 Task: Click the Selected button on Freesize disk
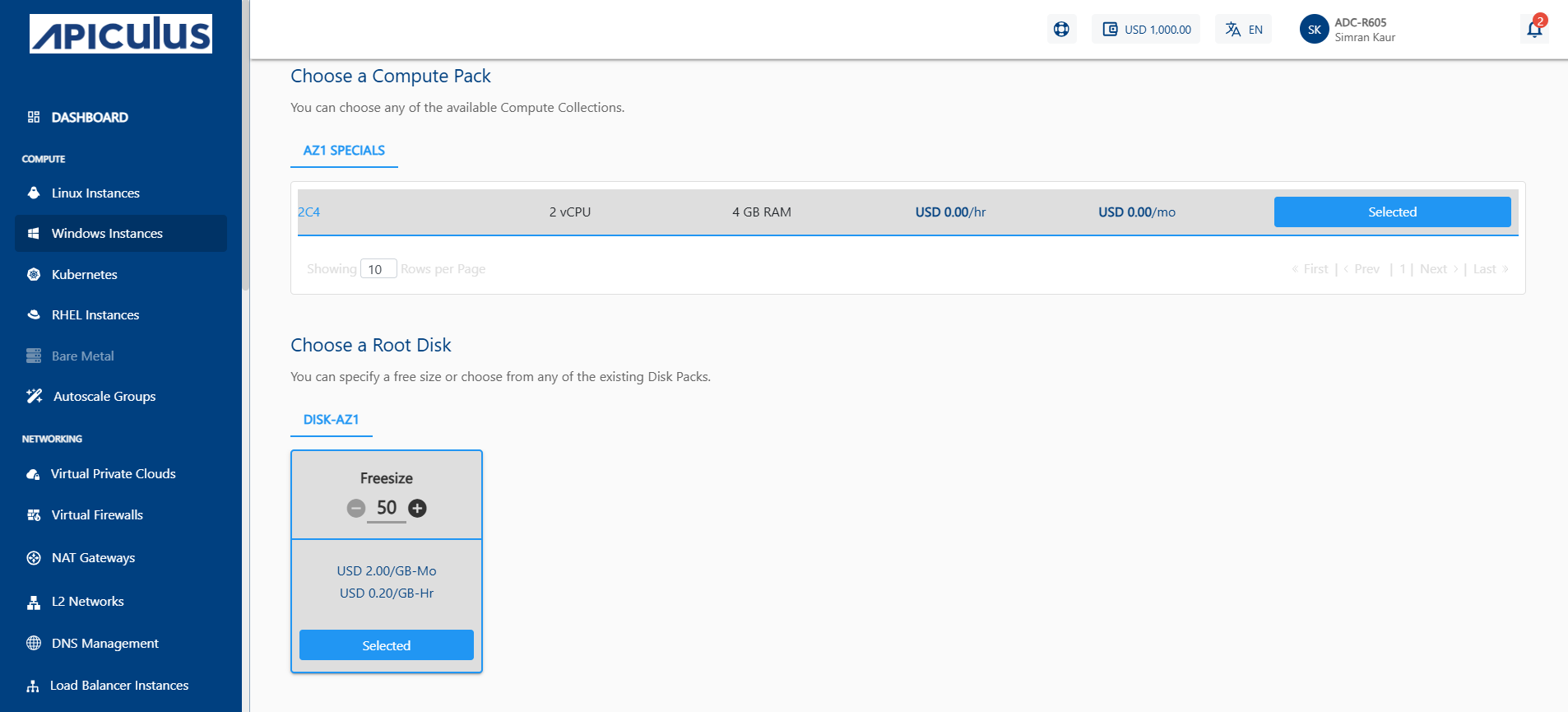[386, 645]
